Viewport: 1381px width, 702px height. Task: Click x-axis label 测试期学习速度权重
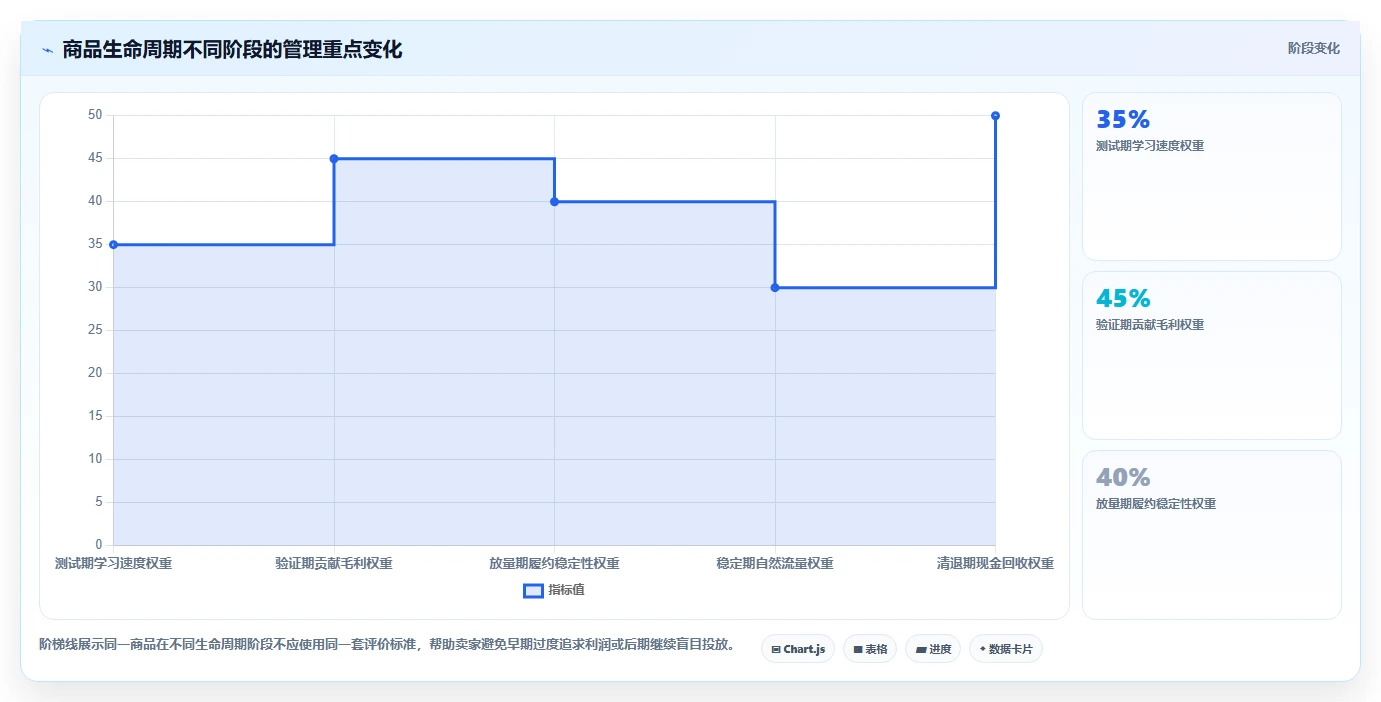pyautogui.click(x=113, y=563)
